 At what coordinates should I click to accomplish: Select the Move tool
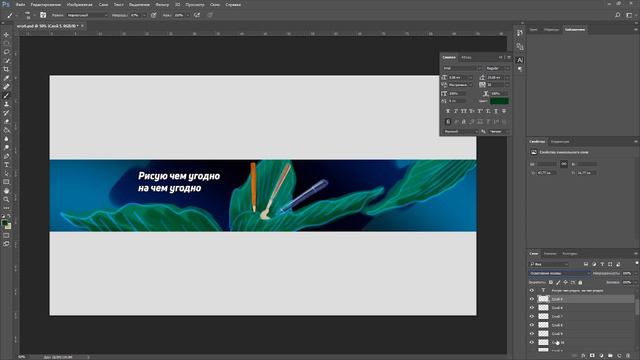[6, 35]
